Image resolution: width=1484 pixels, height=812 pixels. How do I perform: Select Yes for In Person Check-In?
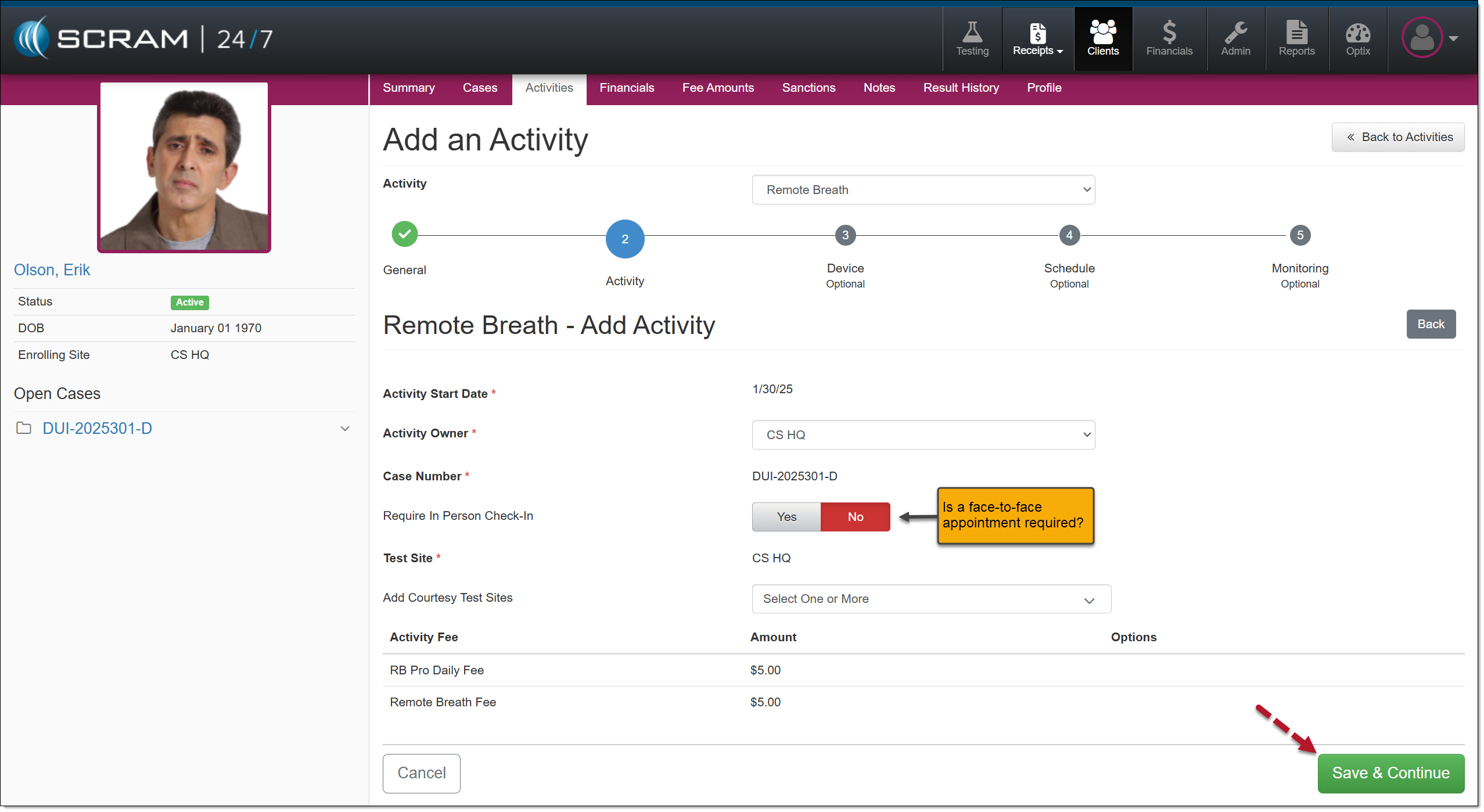tap(786, 517)
